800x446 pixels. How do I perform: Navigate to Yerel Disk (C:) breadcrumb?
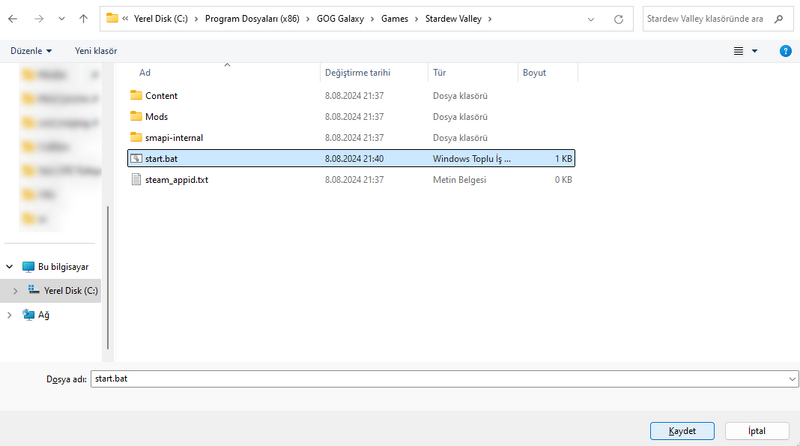(x=161, y=19)
